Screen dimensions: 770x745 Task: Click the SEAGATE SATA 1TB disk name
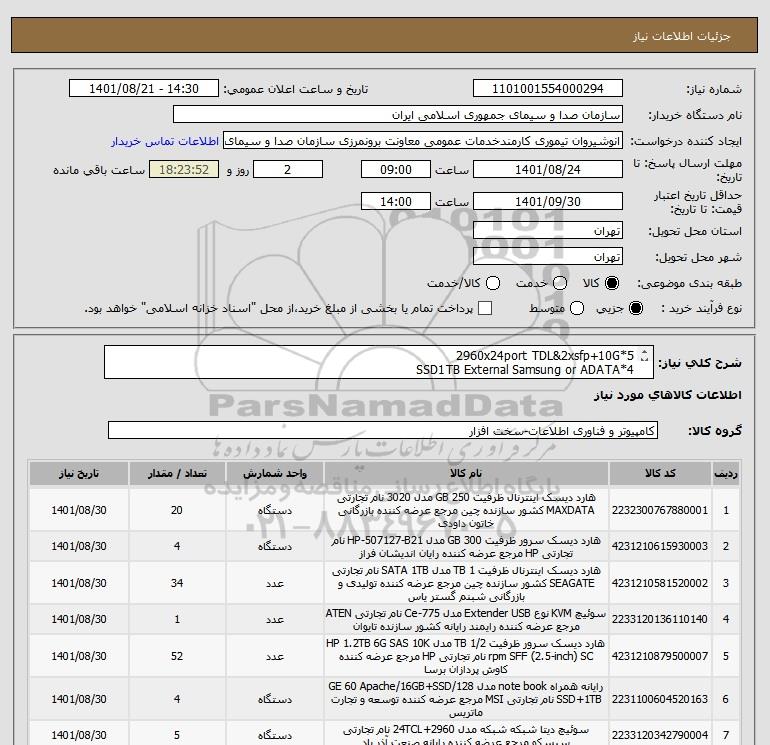point(466,583)
